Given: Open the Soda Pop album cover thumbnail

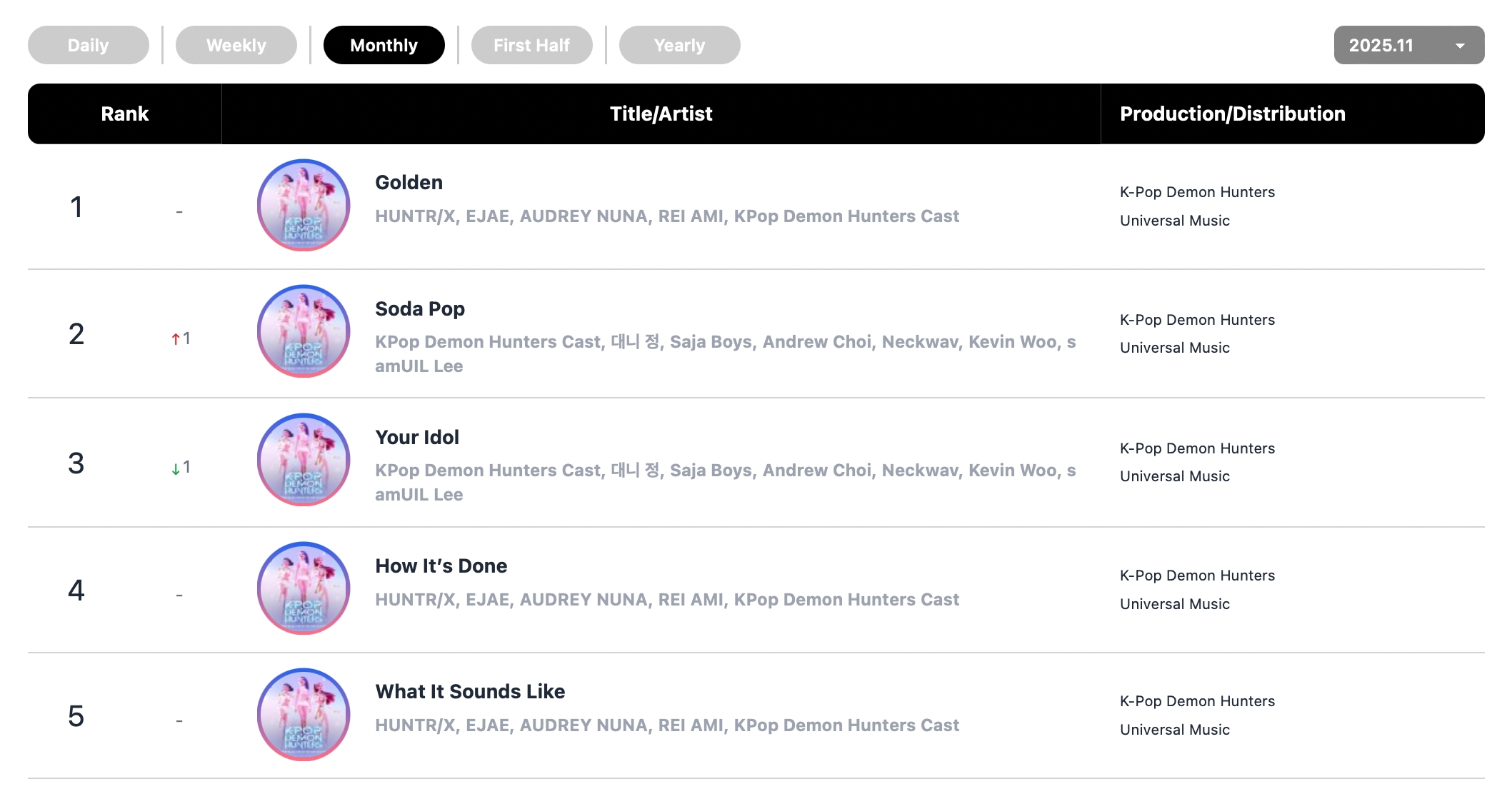Looking at the screenshot, I should point(304,331).
